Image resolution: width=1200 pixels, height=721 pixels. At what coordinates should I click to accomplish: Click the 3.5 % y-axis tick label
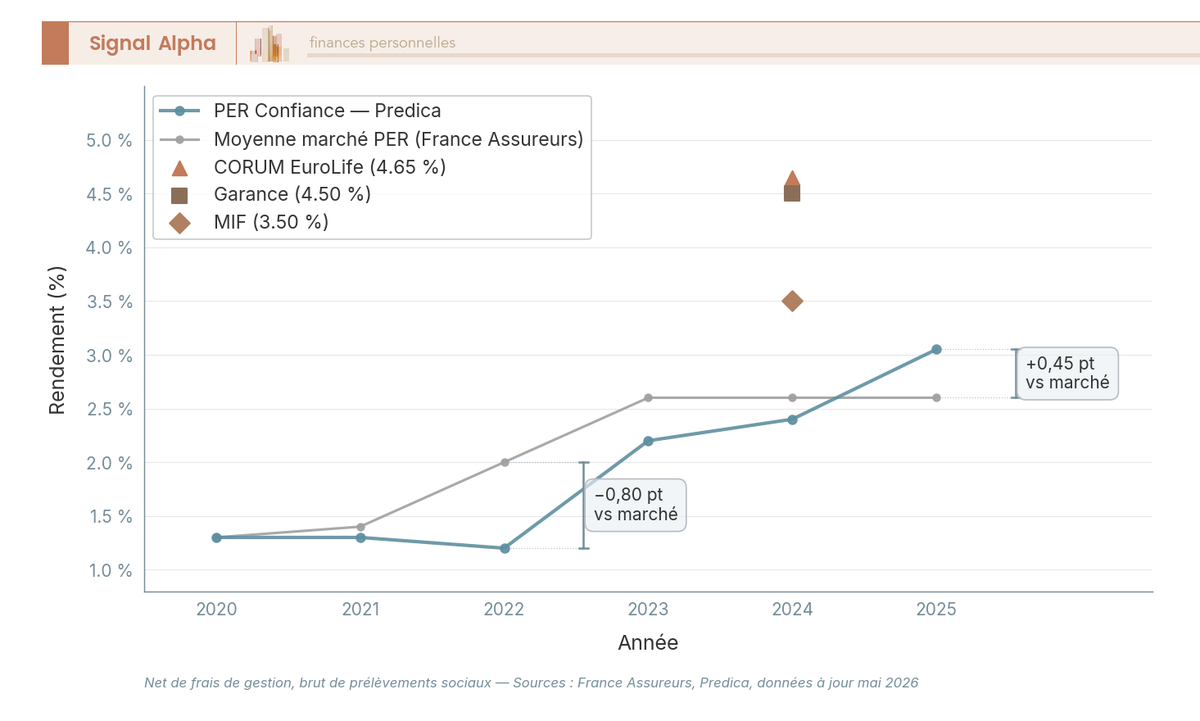[x=109, y=301]
